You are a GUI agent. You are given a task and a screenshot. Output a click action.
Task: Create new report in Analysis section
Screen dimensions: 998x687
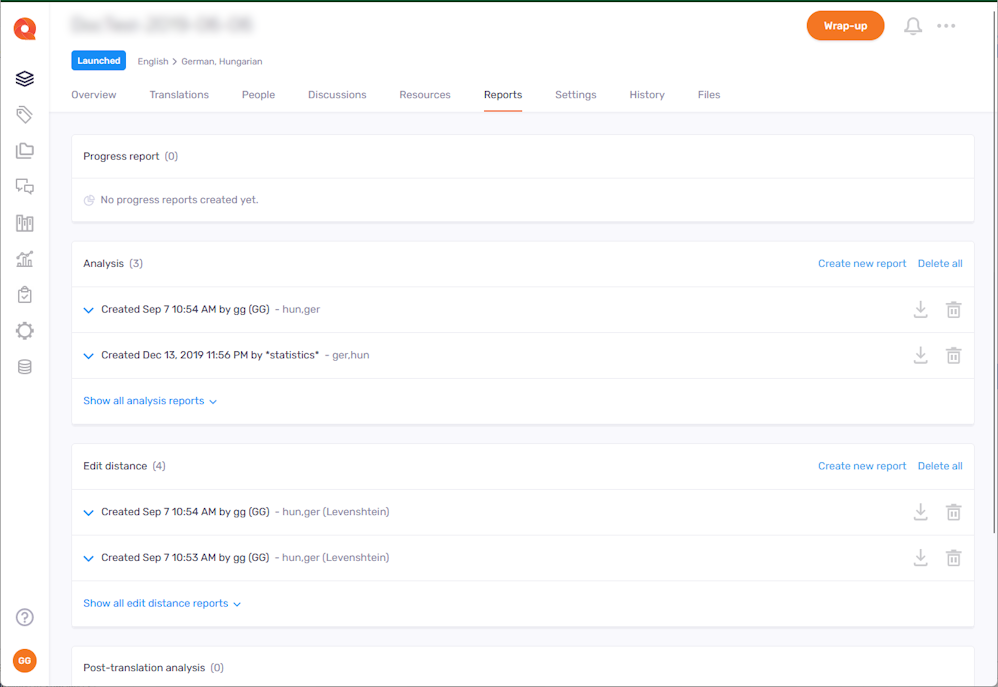[x=861, y=264]
